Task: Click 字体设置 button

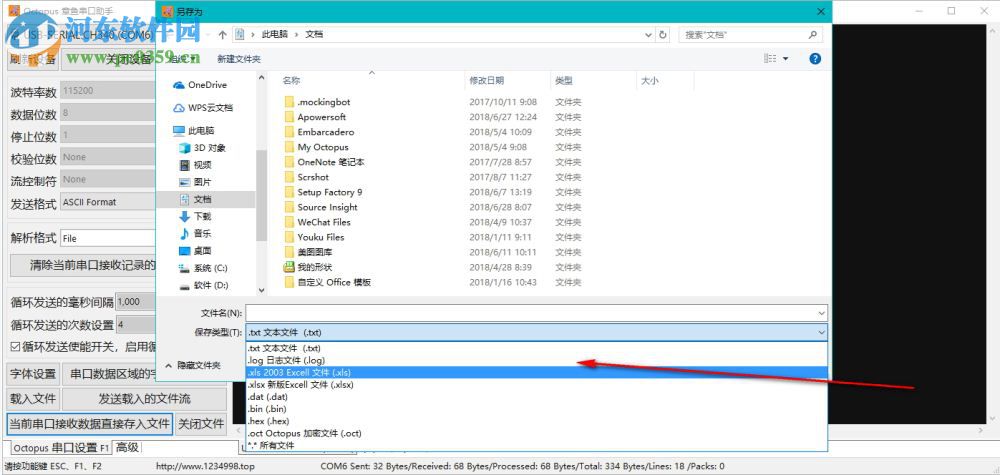Action: pyautogui.click(x=33, y=374)
